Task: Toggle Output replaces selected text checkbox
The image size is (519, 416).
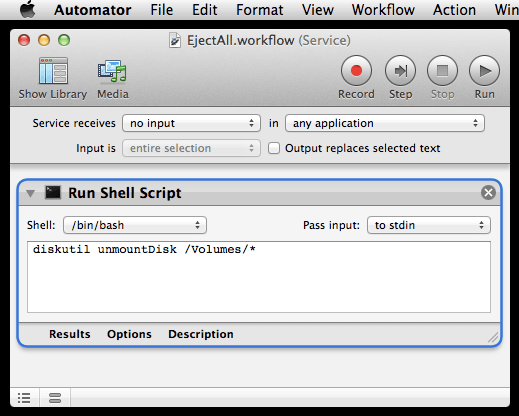Action: point(274,148)
